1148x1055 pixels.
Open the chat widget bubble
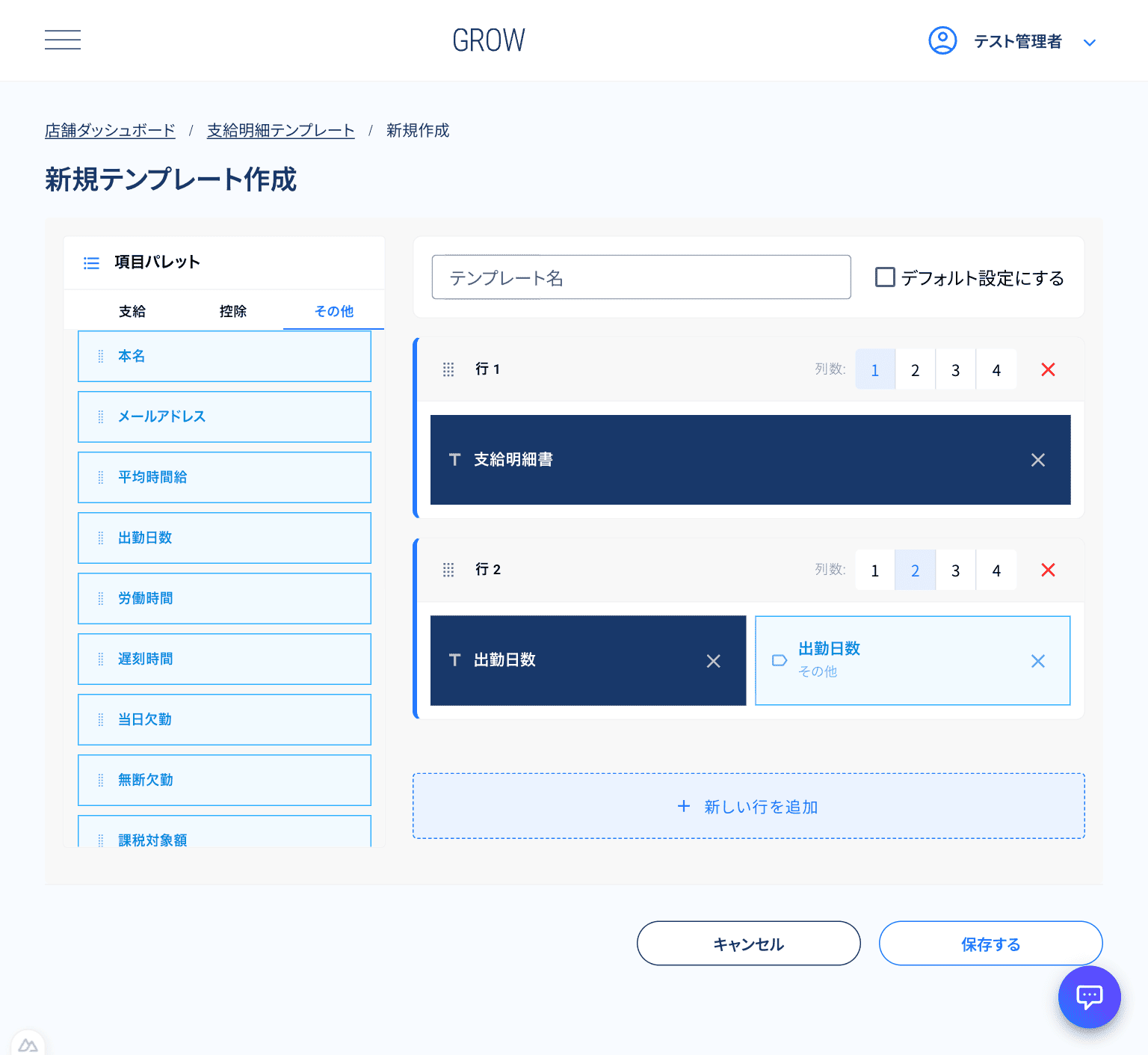pyautogui.click(x=1089, y=997)
